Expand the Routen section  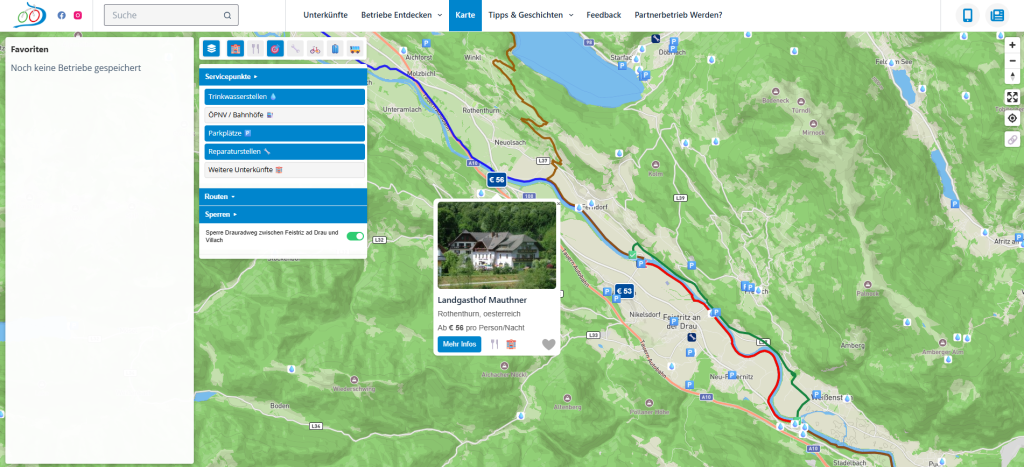[284, 197]
